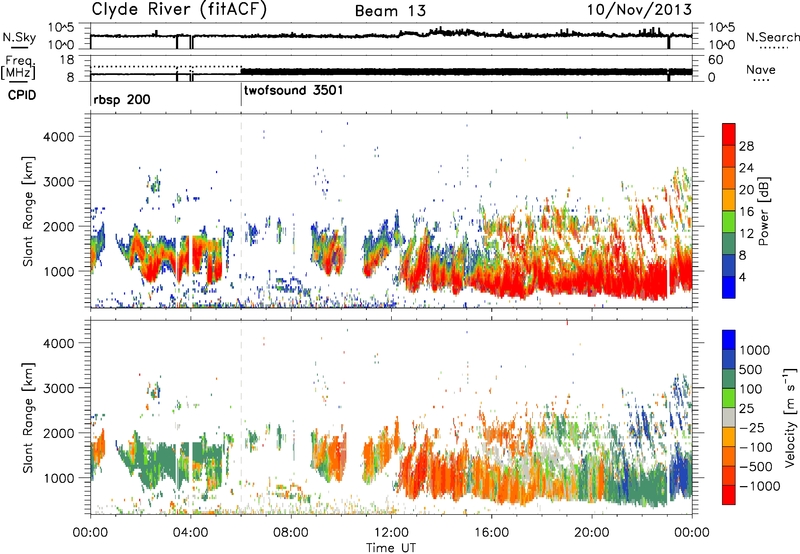Select the "rbsp 200" control program label

point(121,99)
